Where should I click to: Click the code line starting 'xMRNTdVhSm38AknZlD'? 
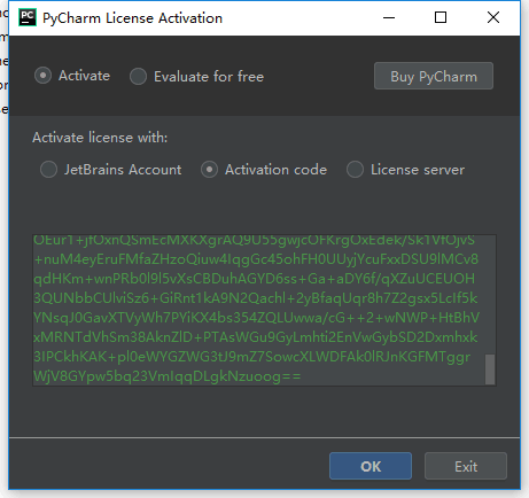255,337
